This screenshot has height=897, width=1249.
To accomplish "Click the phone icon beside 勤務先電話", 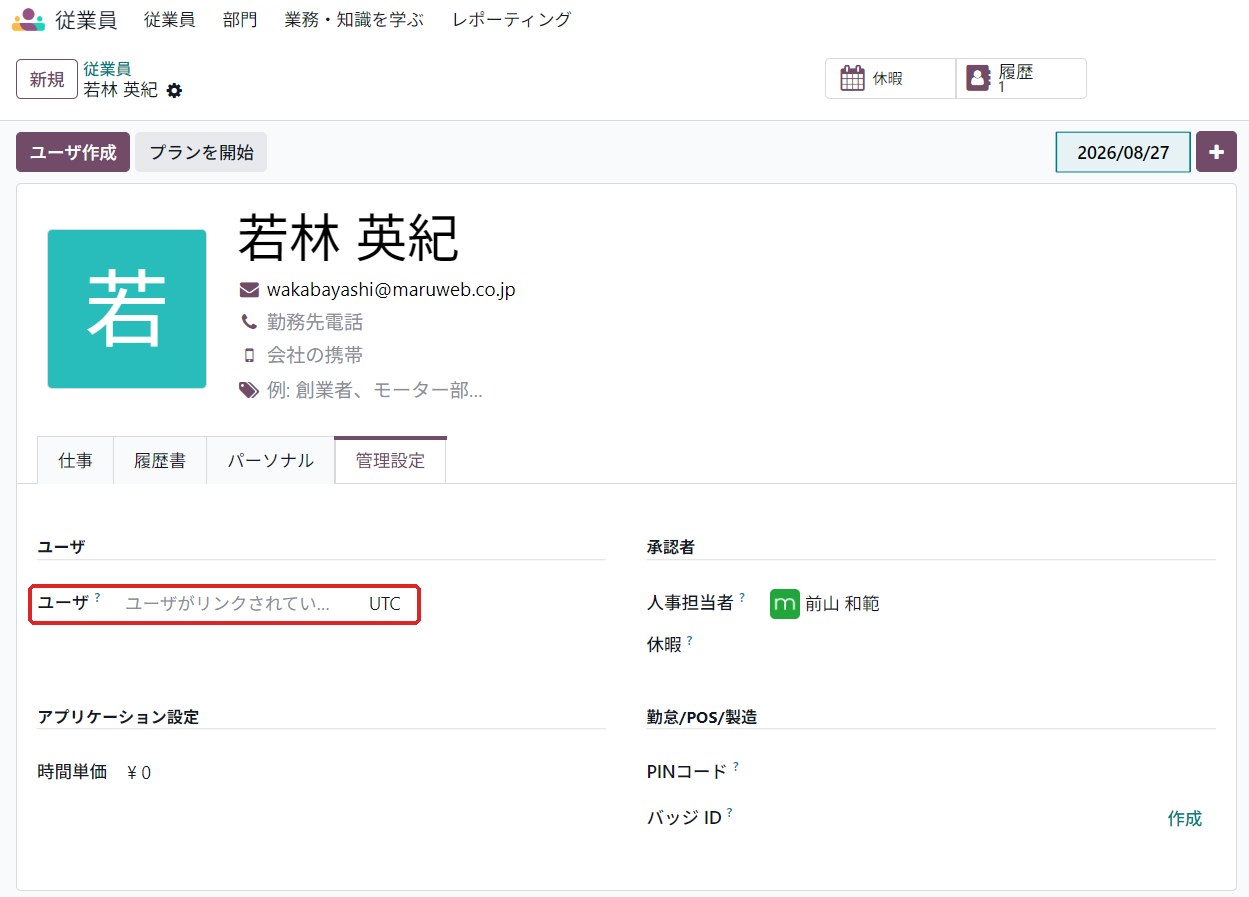I will click(x=249, y=322).
